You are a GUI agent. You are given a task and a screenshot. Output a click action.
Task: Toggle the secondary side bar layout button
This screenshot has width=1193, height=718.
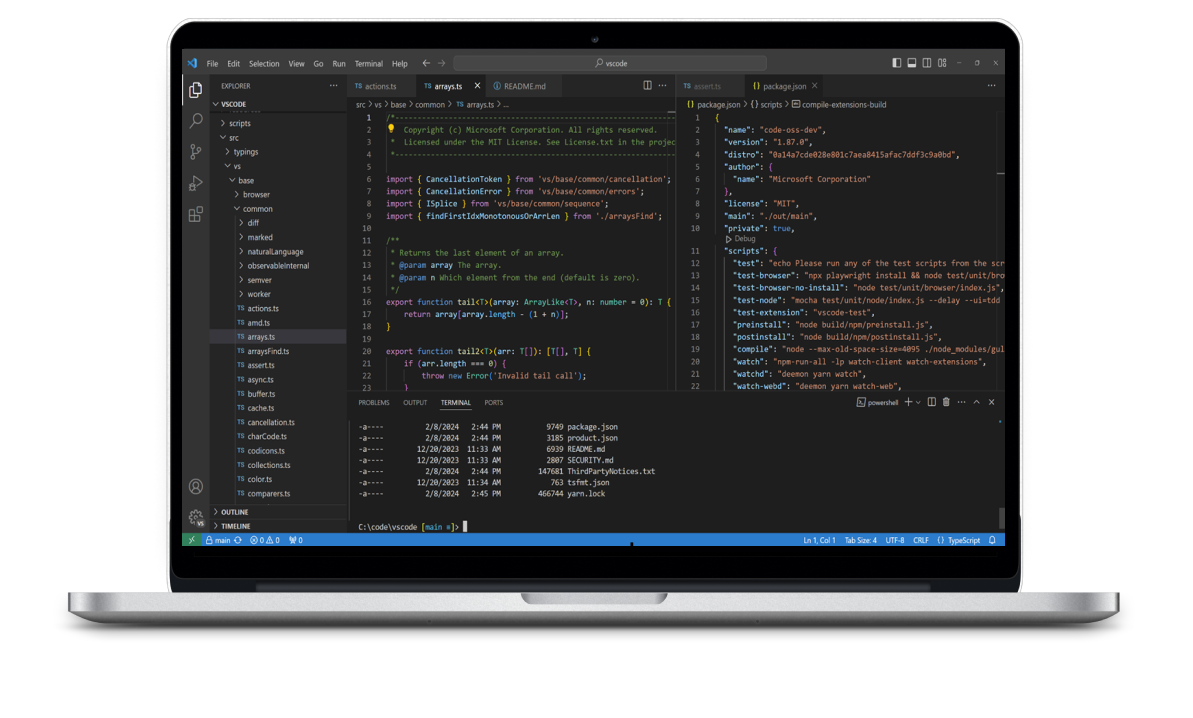pyautogui.click(x=927, y=63)
